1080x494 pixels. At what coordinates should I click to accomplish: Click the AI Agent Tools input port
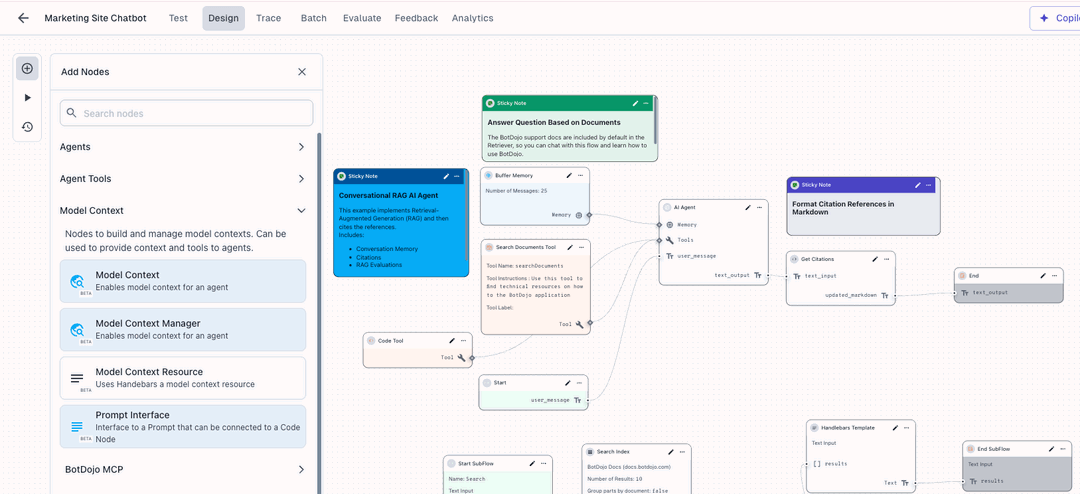point(659,240)
